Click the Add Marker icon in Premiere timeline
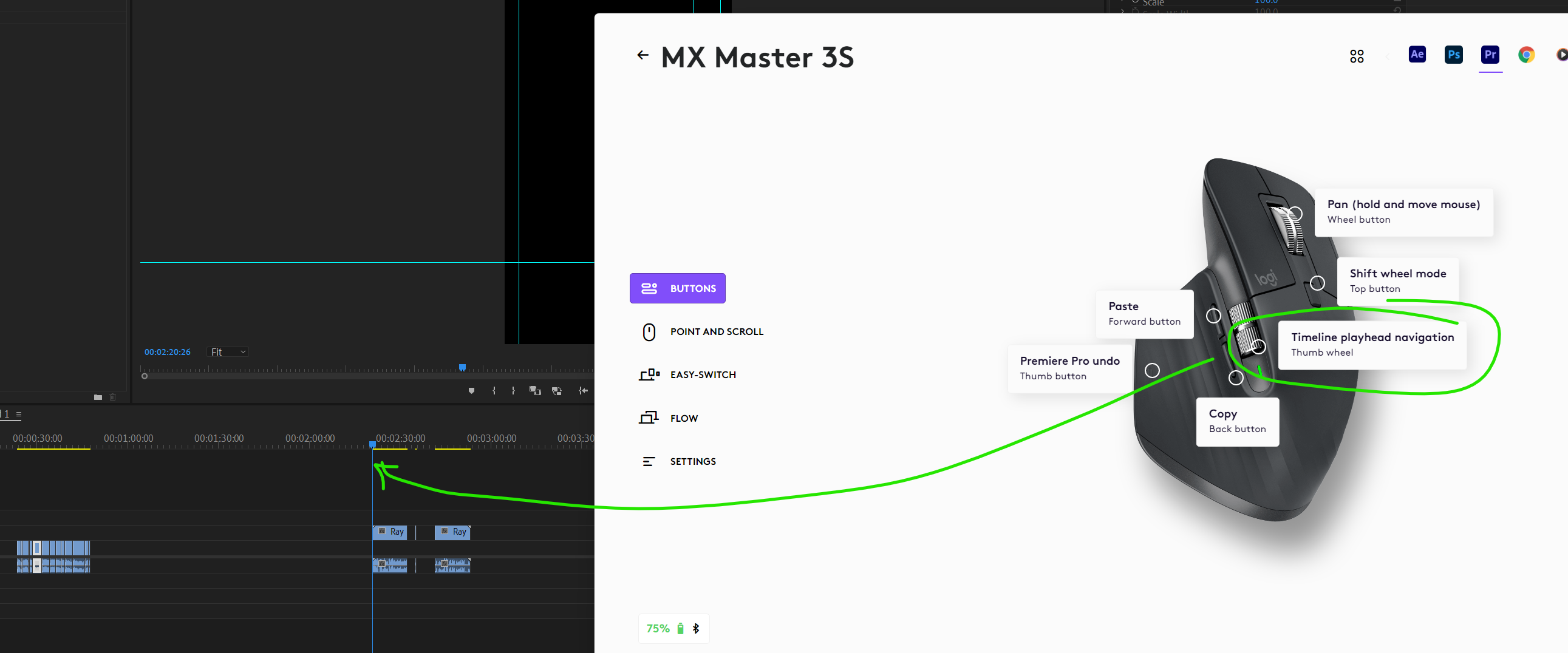 pyautogui.click(x=471, y=391)
